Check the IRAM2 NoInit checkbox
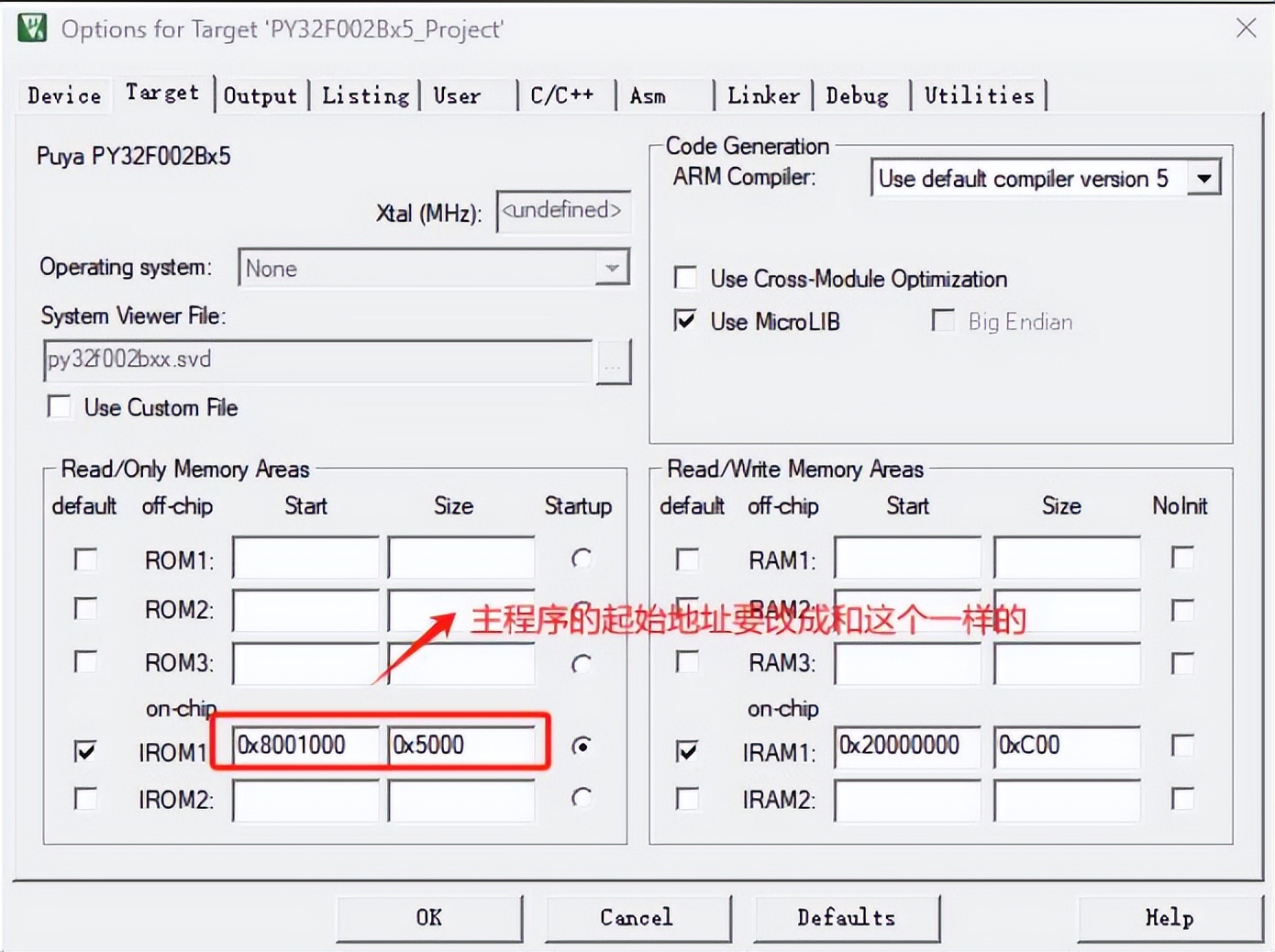The height and width of the screenshot is (952, 1275). [x=1183, y=799]
